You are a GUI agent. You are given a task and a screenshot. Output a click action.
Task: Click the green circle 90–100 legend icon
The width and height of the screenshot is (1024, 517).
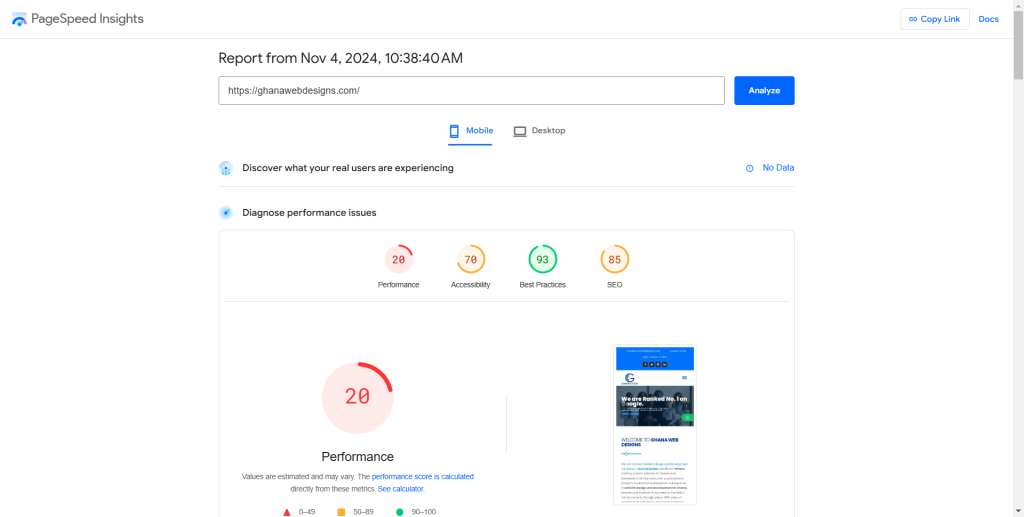[x=400, y=512]
